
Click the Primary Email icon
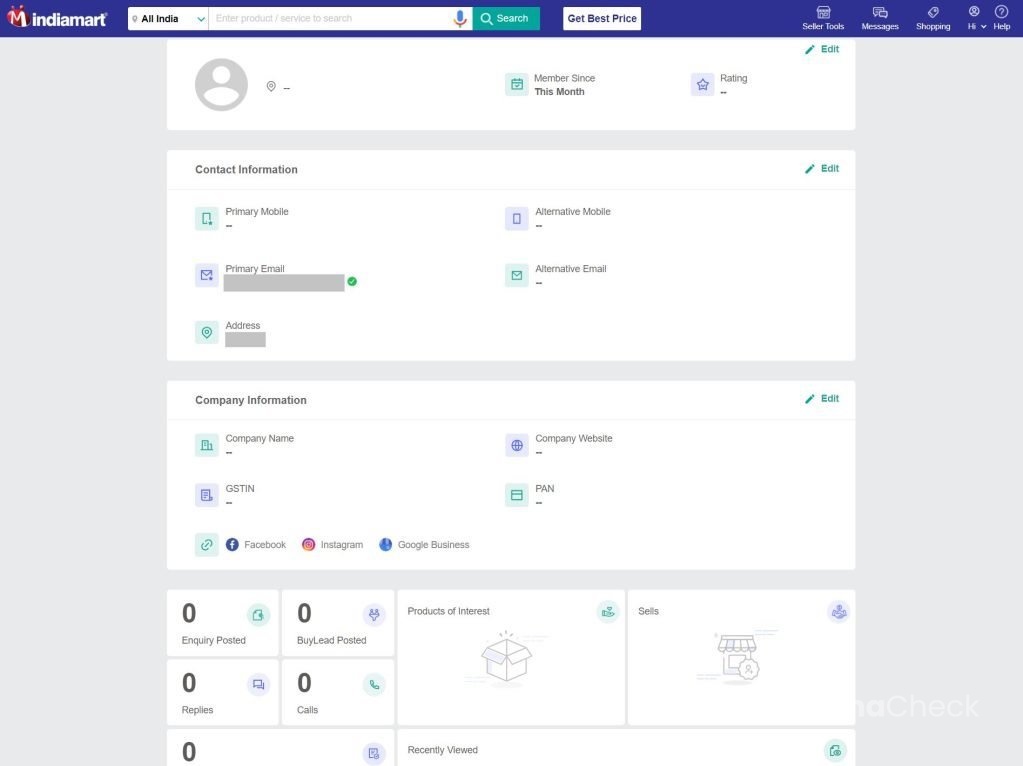(207, 275)
